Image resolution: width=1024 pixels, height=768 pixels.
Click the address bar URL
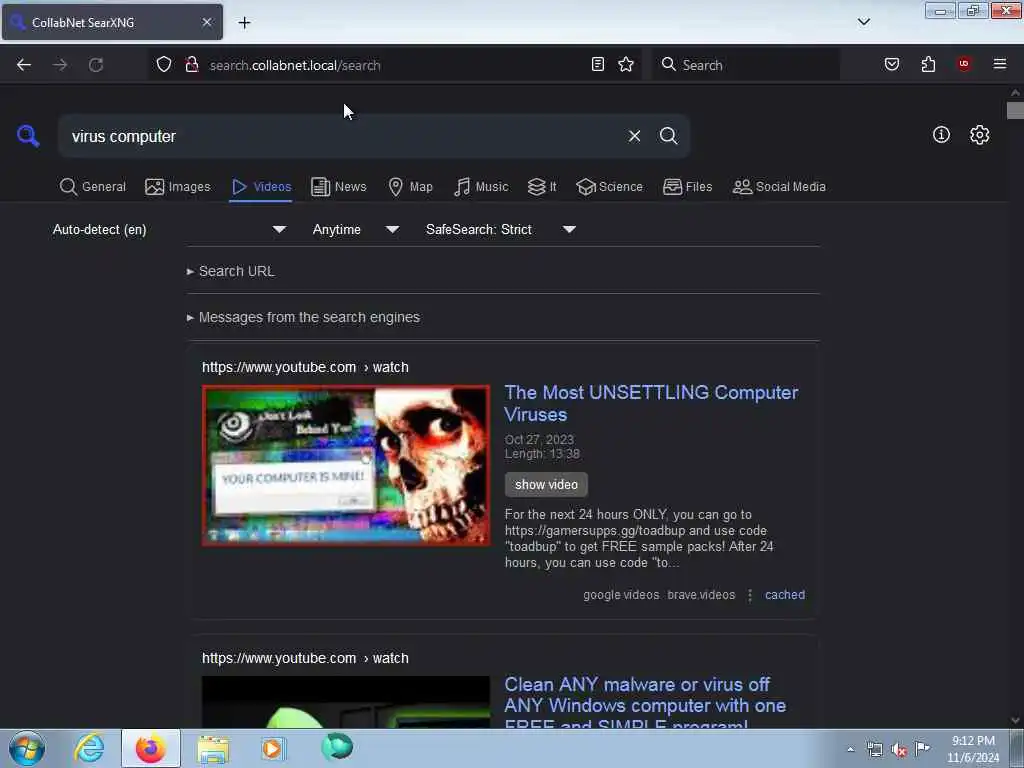pos(295,65)
